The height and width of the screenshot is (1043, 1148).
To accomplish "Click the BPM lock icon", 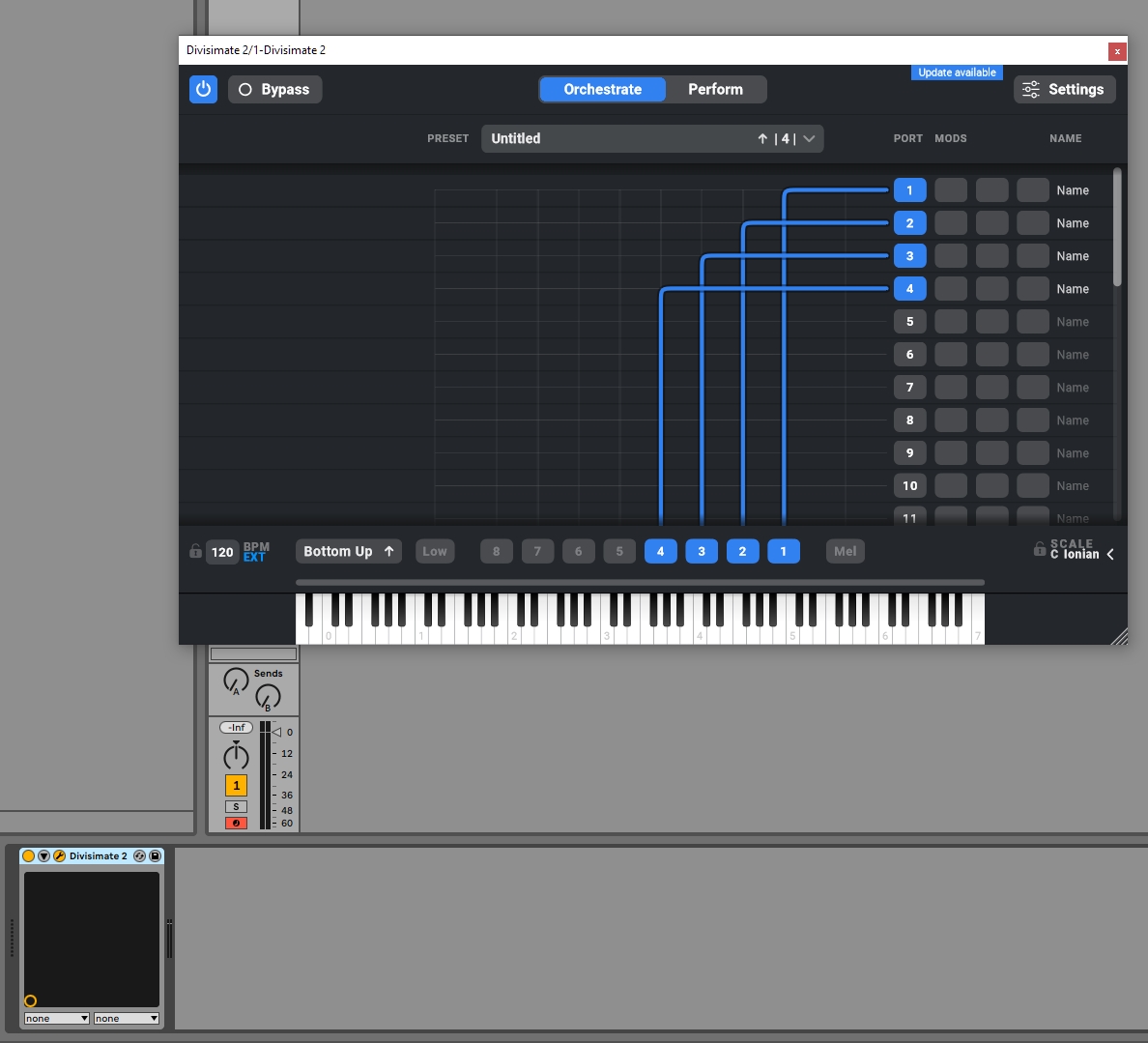I will (195, 551).
